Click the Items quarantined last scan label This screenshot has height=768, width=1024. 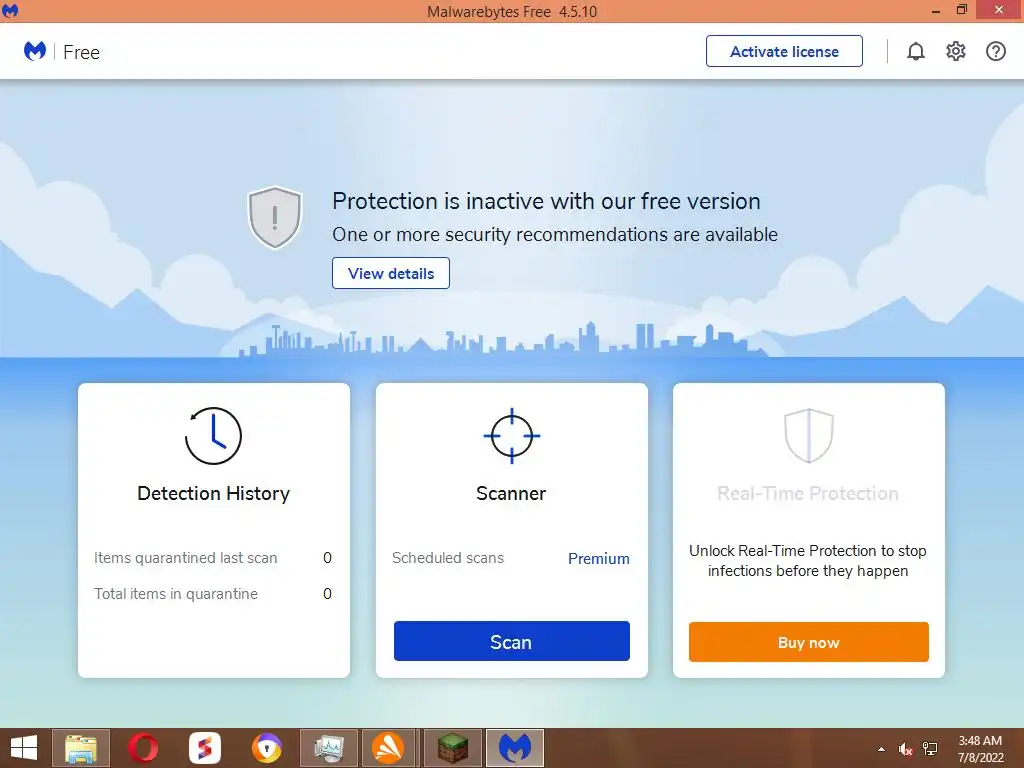click(x=185, y=558)
